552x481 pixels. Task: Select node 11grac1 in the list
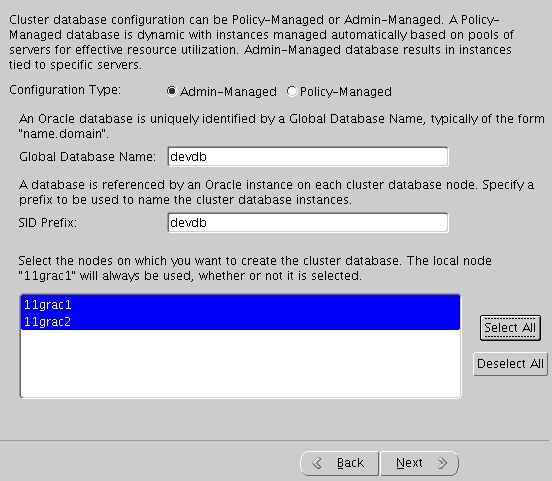(x=240, y=305)
